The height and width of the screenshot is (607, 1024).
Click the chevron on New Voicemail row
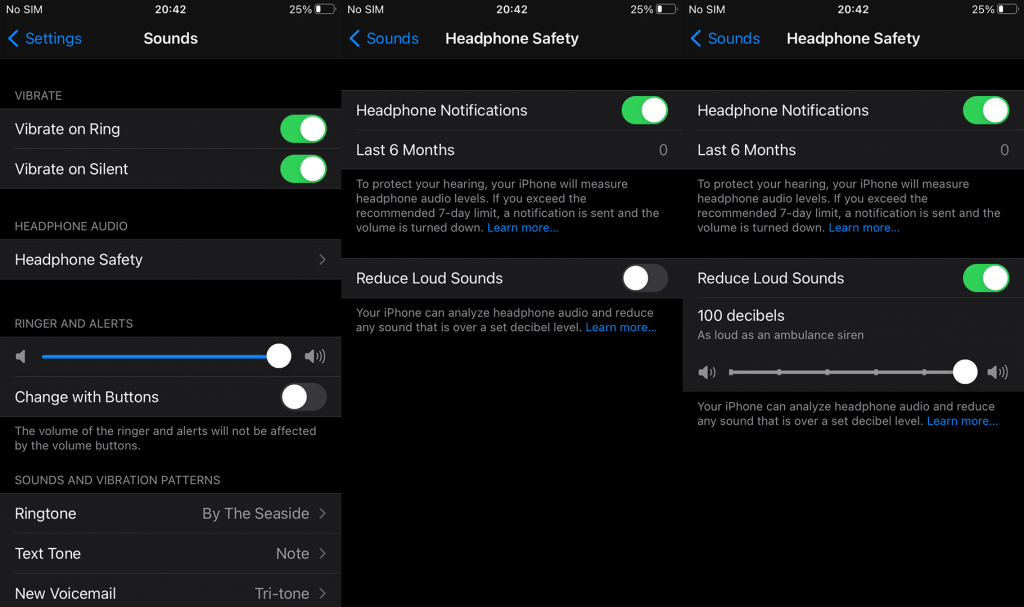(x=322, y=593)
